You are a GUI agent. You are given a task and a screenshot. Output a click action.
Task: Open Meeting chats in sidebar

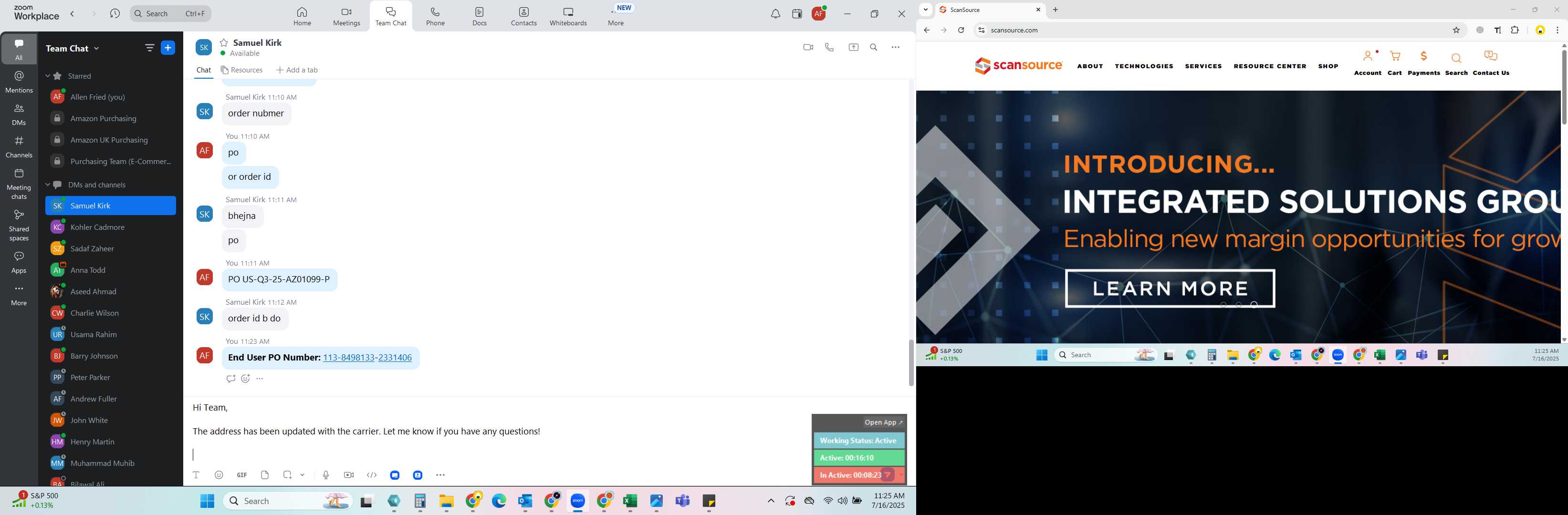pos(19,184)
